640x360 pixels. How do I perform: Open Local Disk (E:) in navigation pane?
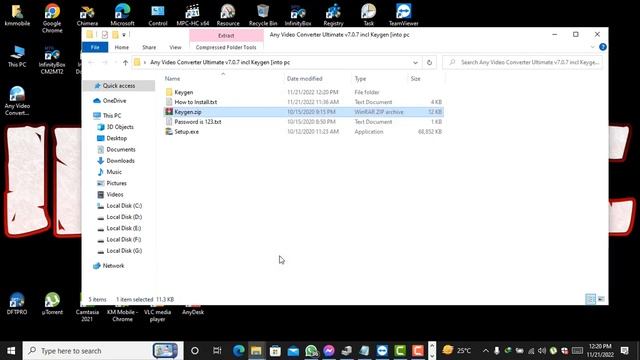pyautogui.click(x=124, y=228)
